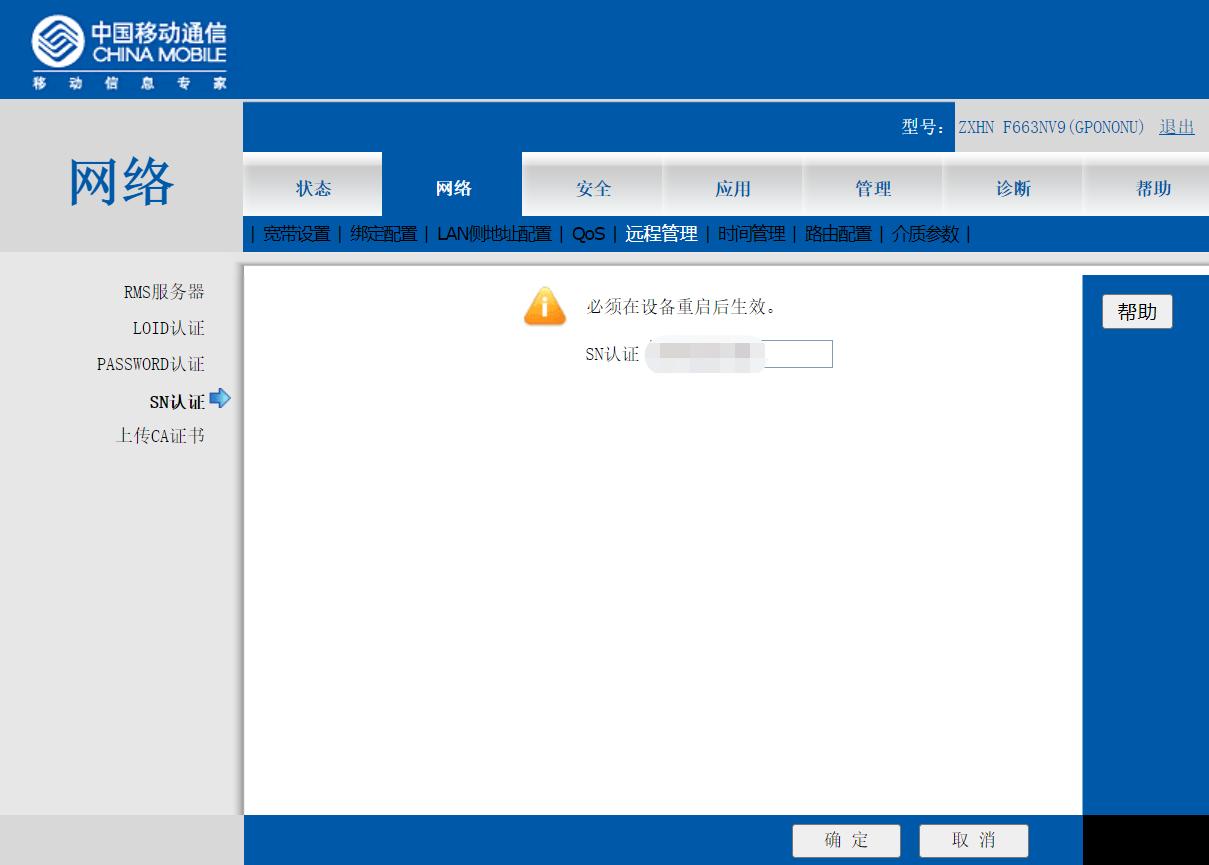Click the 确定 confirm button
The image size is (1209, 865).
pyautogui.click(x=846, y=840)
